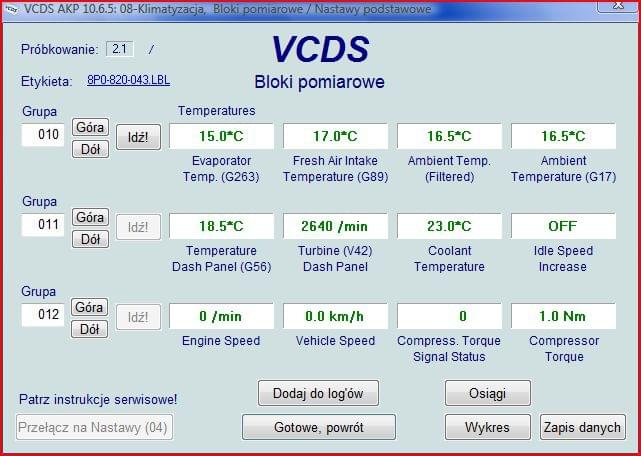The height and width of the screenshot is (456, 641).
Task: Click Góra button for group 010
Action: coord(90,127)
